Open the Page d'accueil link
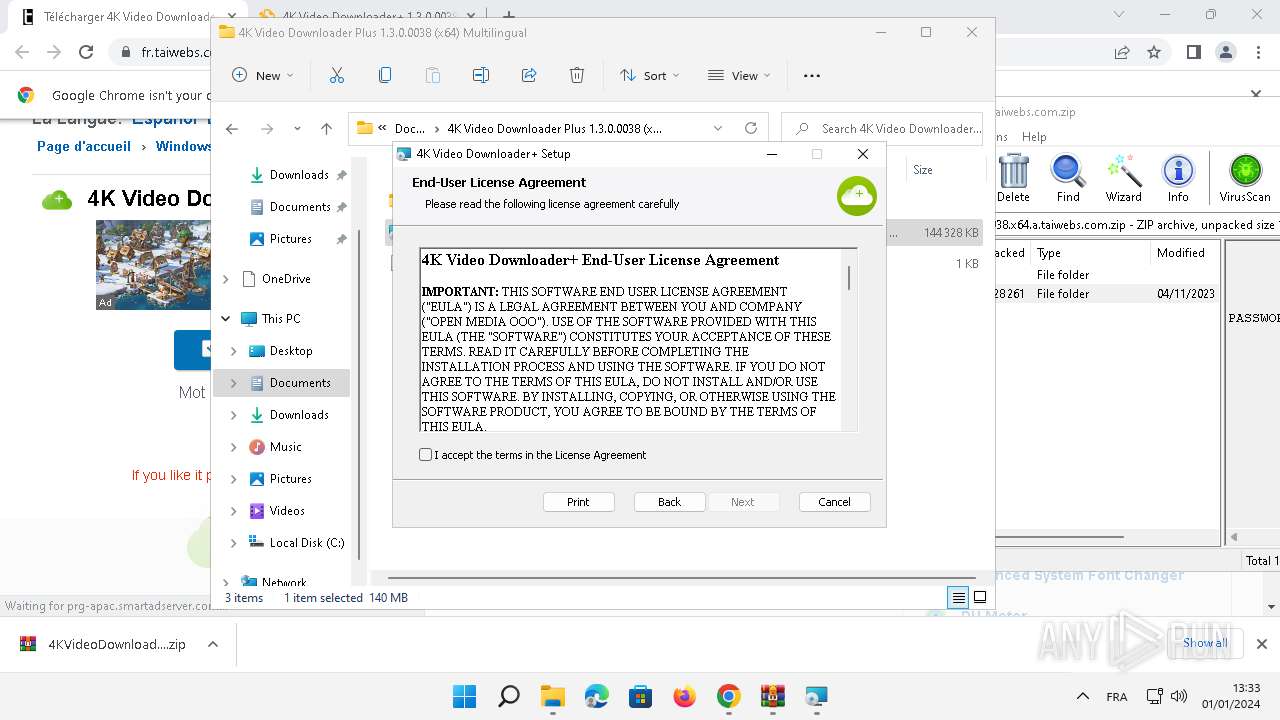1280x720 pixels. [x=84, y=146]
